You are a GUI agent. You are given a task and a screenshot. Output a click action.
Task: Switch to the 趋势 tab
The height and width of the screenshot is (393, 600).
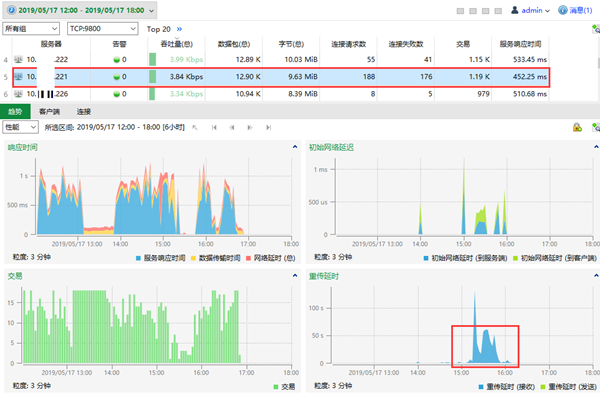15,111
